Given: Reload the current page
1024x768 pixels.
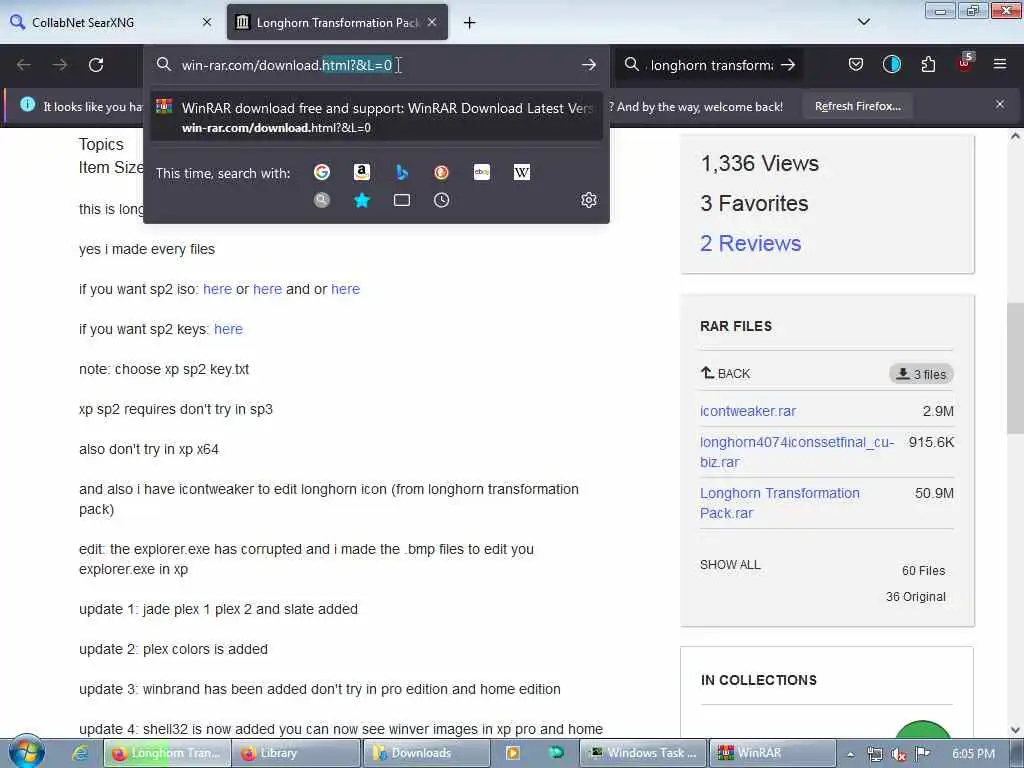Looking at the screenshot, I should click(96, 65).
